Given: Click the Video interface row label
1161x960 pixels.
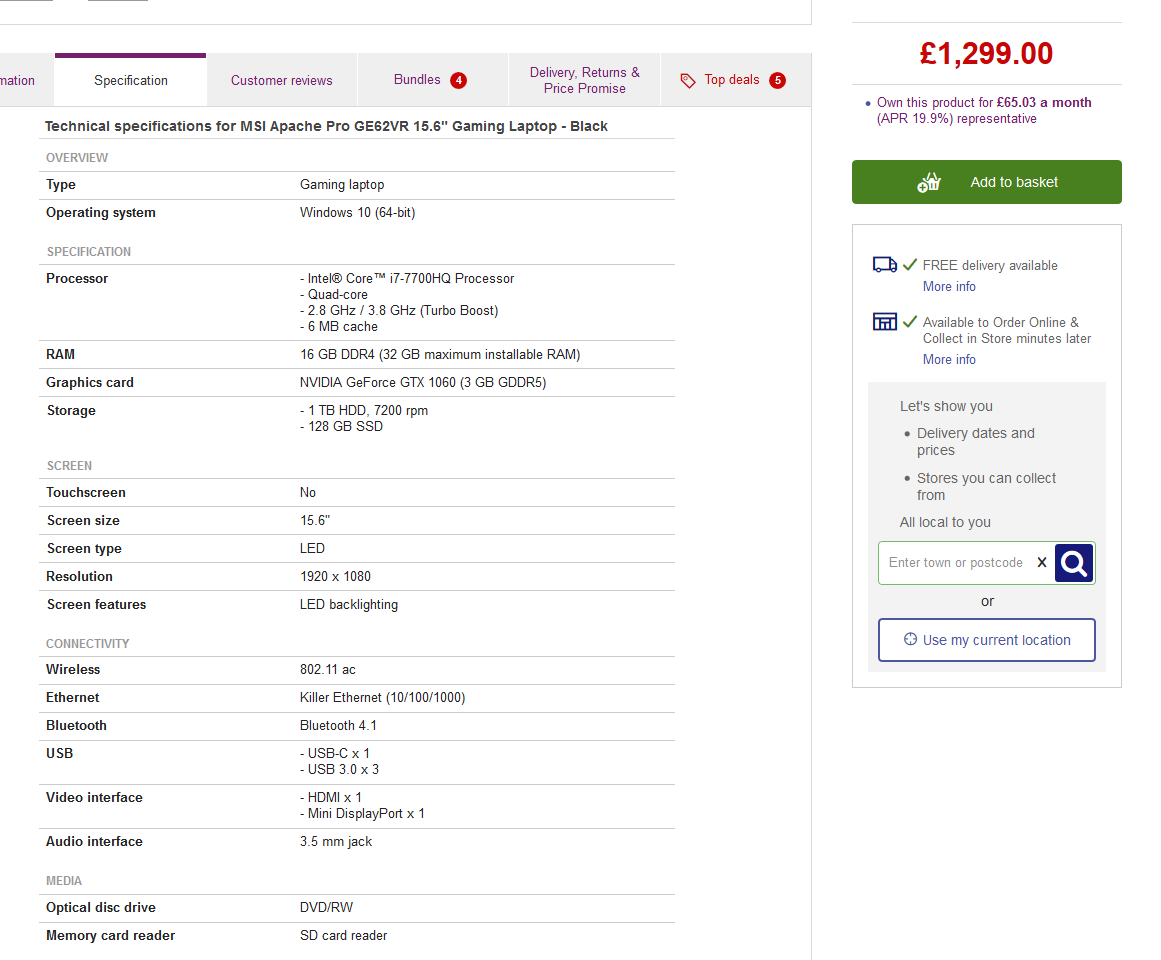Looking at the screenshot, I should point(94,797).
